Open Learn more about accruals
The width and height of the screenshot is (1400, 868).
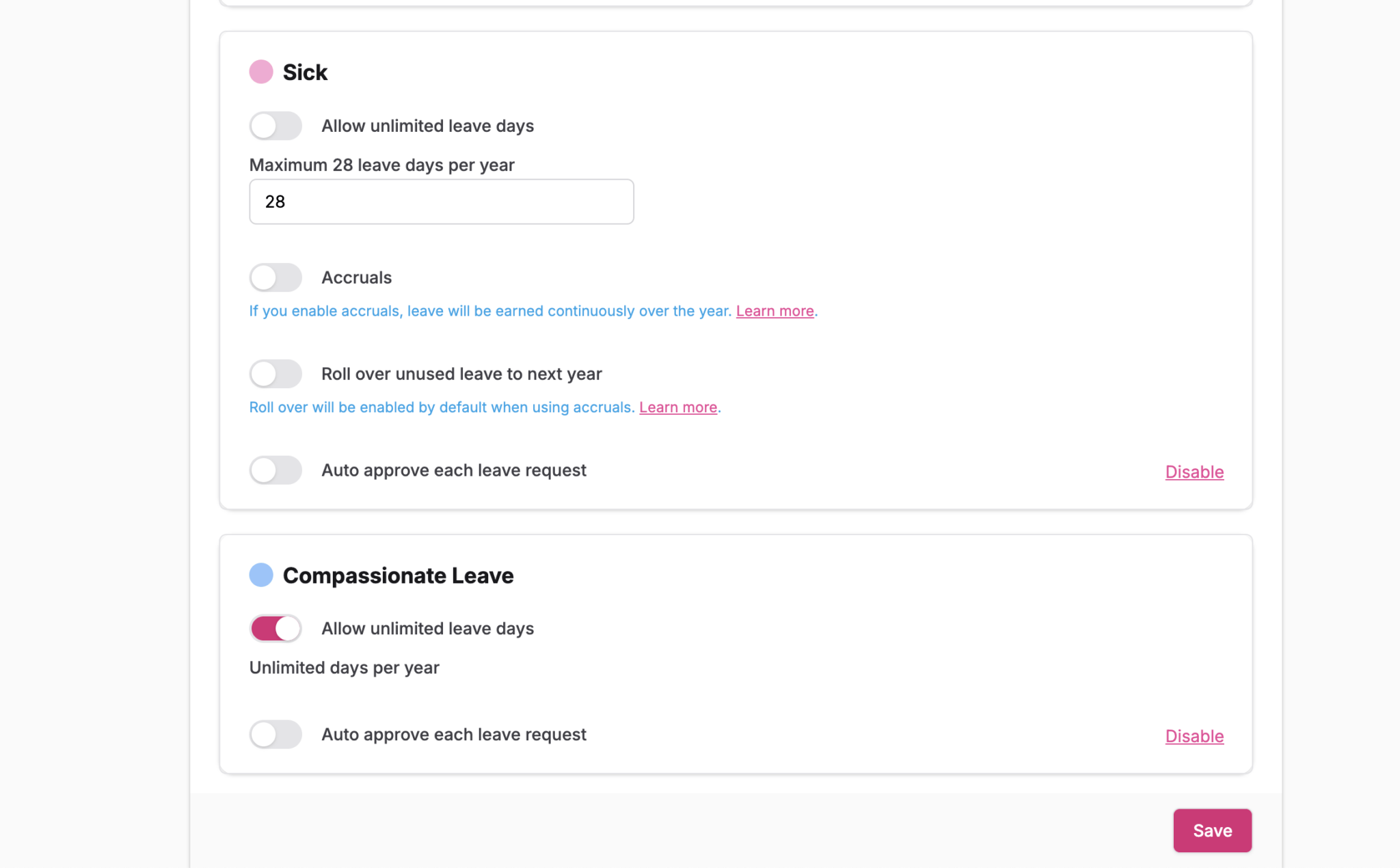point(775,310)
